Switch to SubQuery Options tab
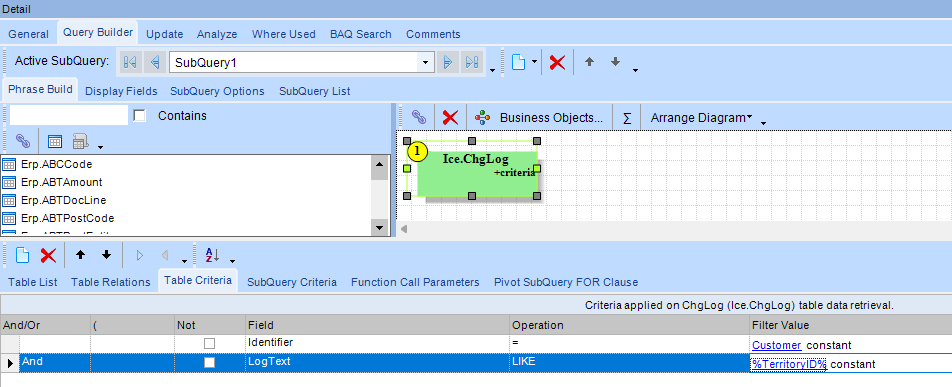 pos(217,91)
